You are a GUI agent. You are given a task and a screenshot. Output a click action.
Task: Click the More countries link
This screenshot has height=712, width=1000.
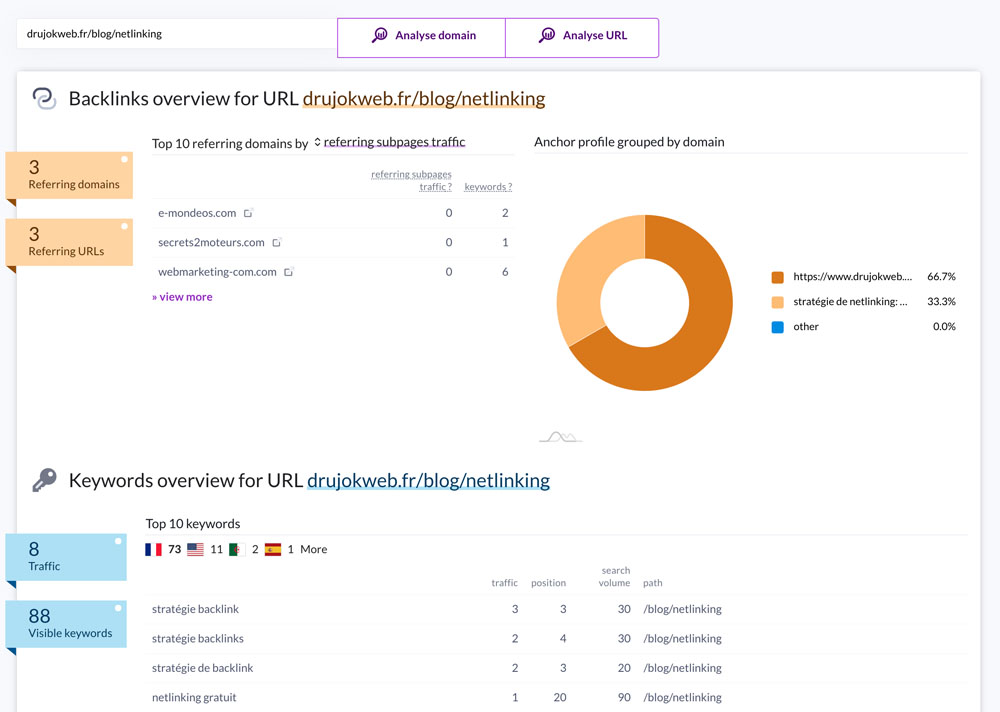click(314, 549)
